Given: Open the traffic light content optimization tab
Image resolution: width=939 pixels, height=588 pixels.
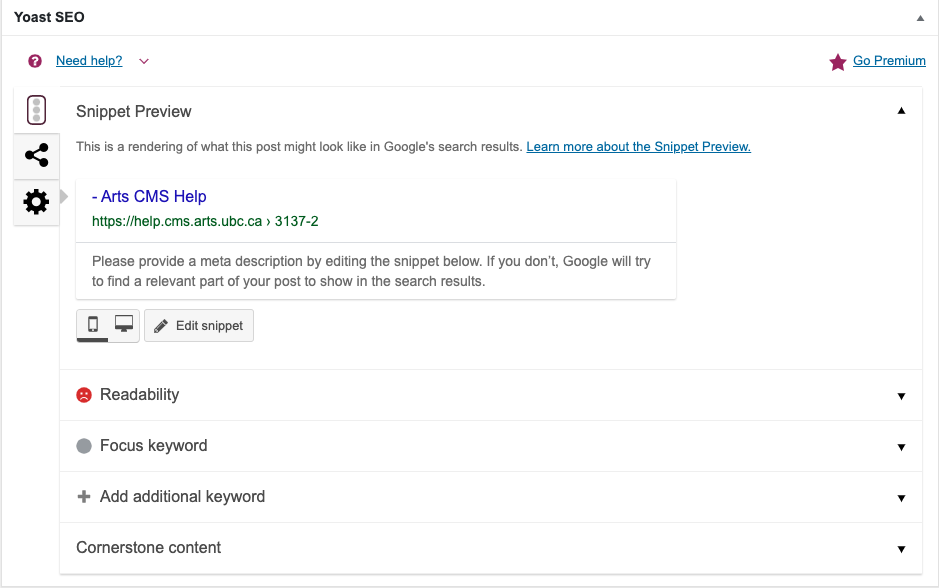Looking at the screenshot, I should 36,109.
